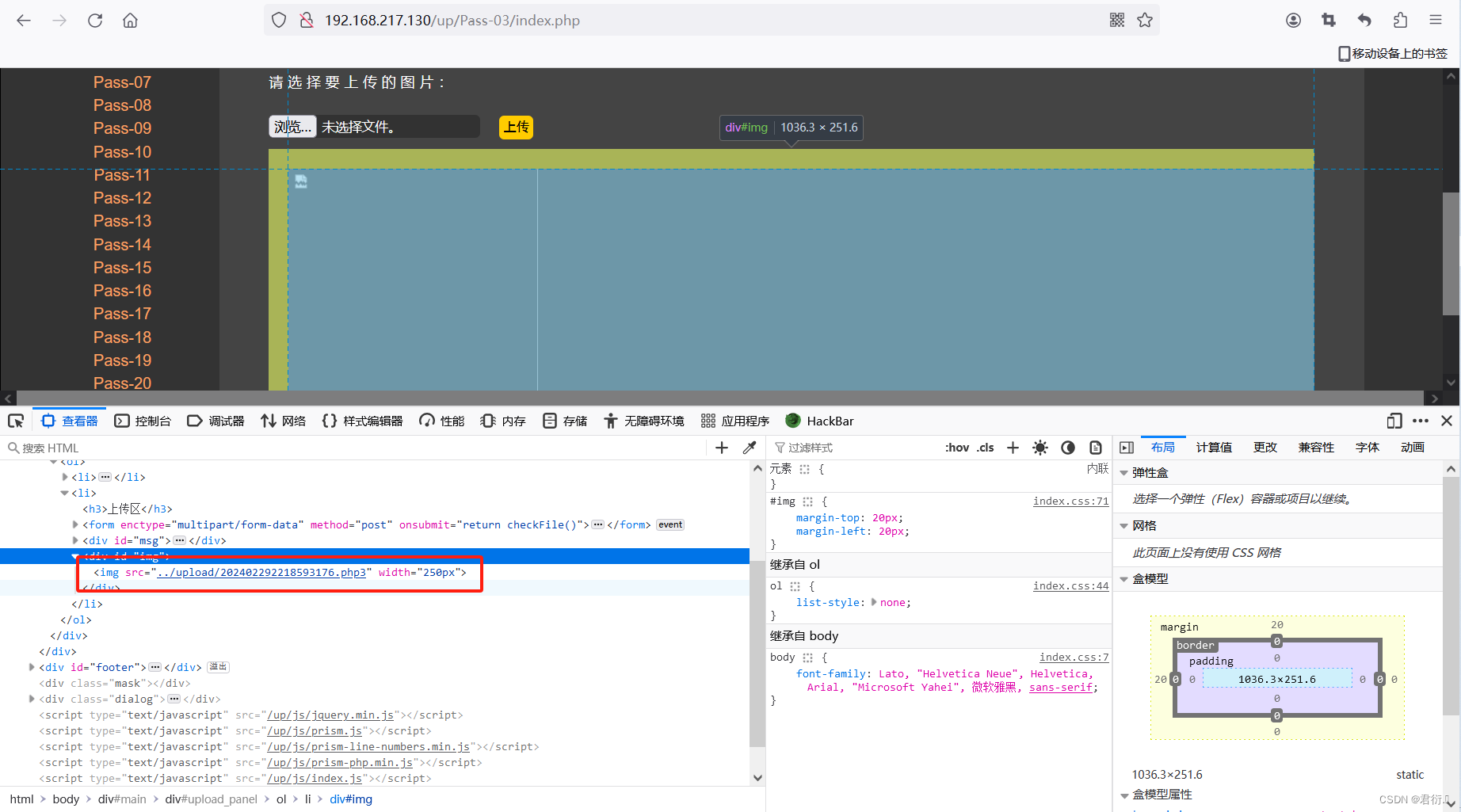The width and height of the screenshot is (1461, 812).
Task: Collapse the three-pane inspector sidebar
Action: coord(1127,448)
